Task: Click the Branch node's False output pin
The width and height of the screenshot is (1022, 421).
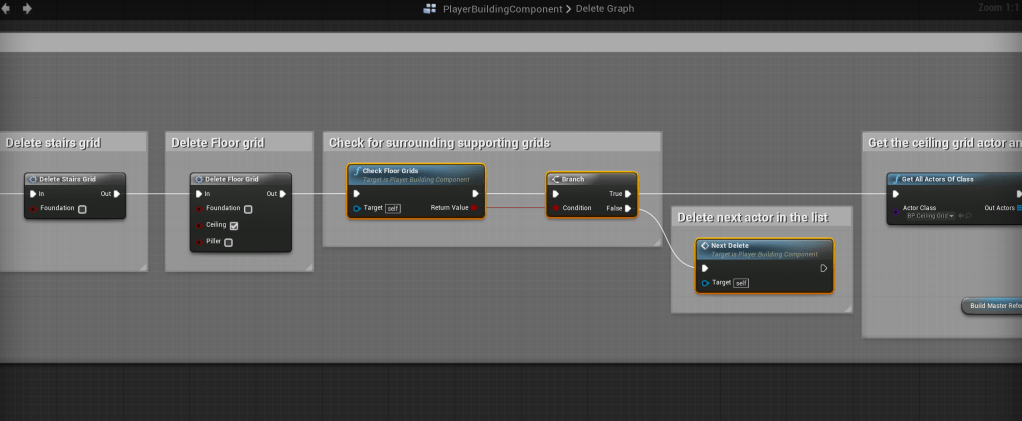Action: (628, 209)
